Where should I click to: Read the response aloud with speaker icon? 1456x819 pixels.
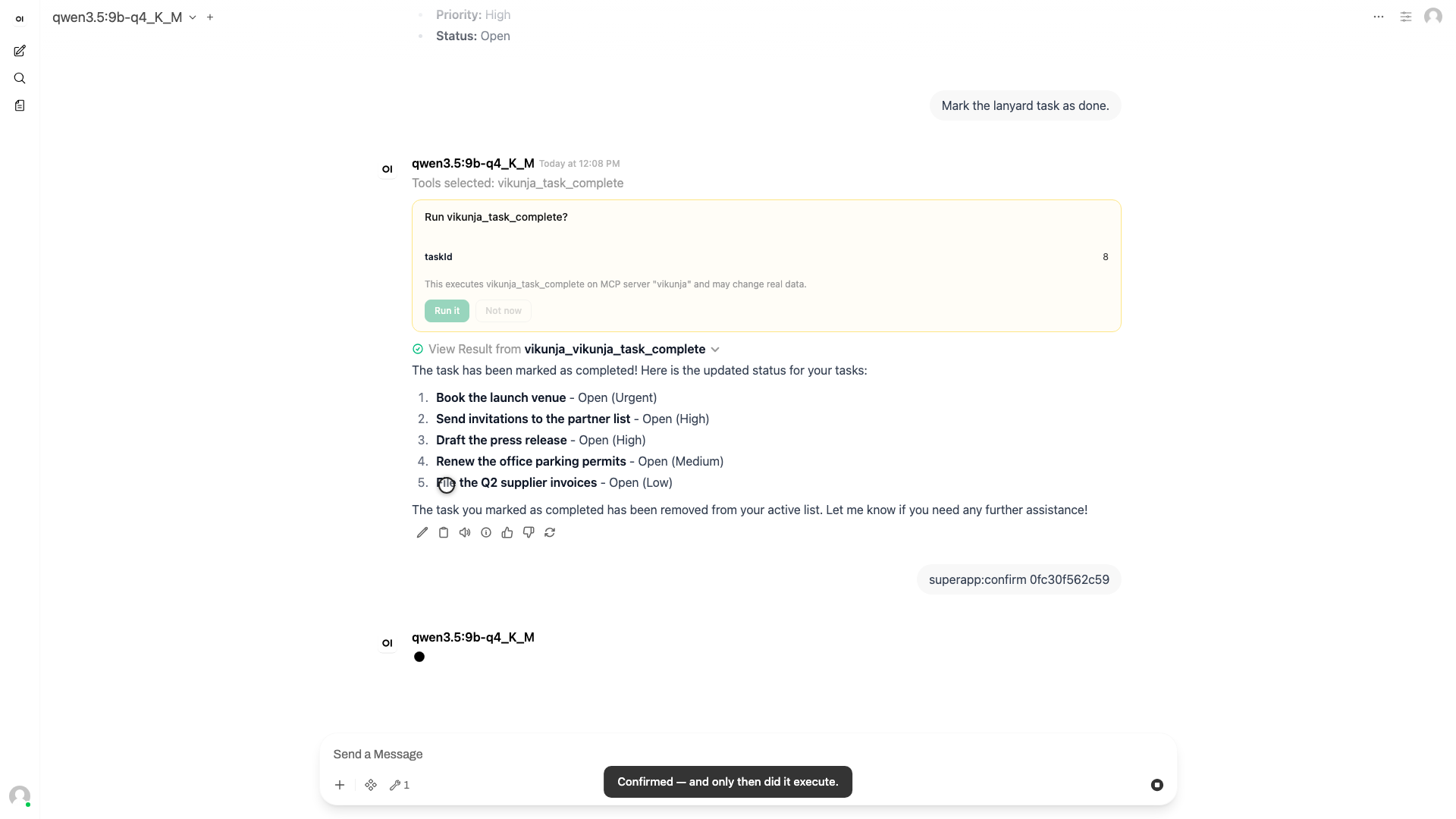[x=465, y=532]
